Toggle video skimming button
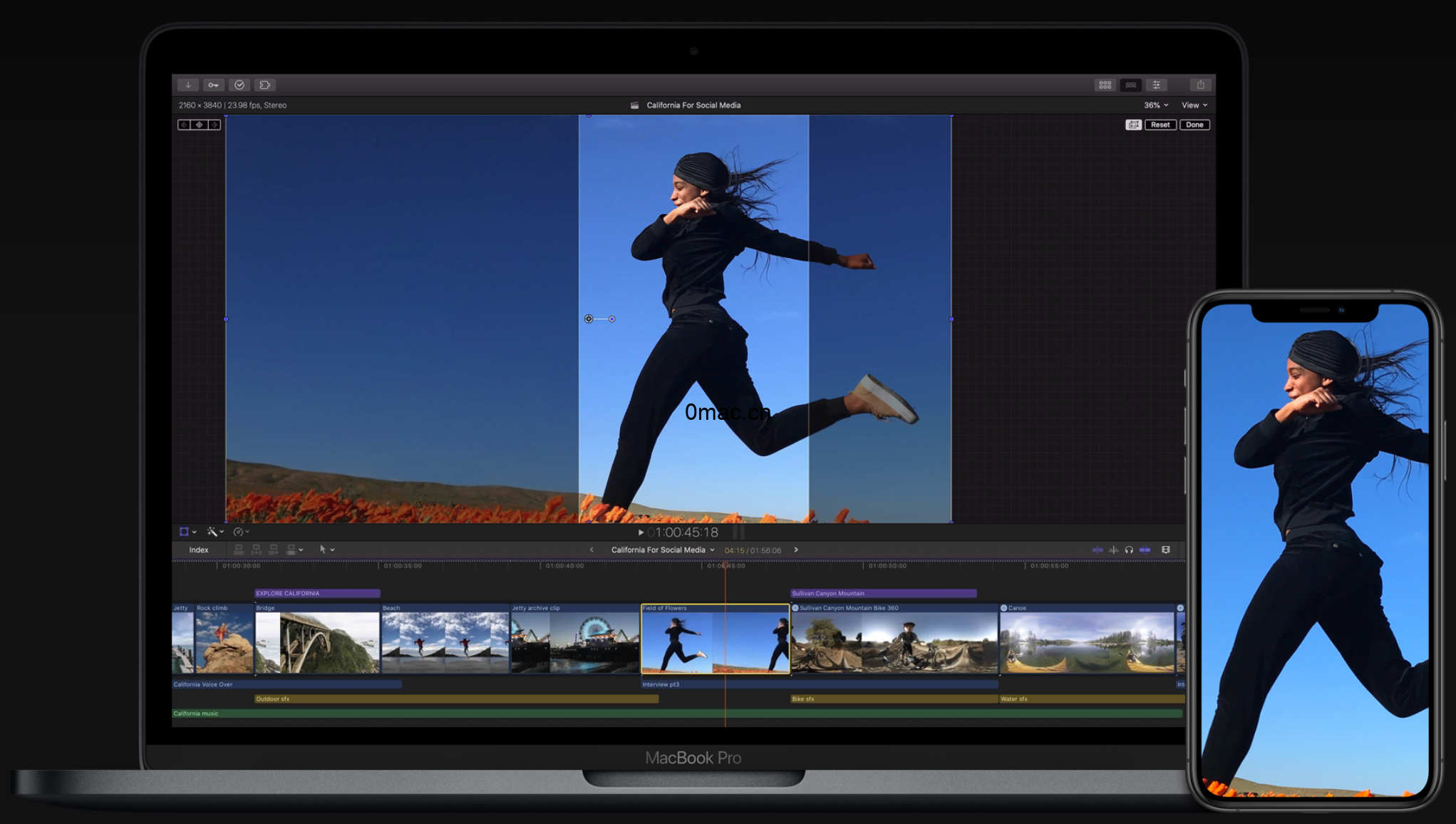This screenshot has width=1456, height=824. tap(1098, 550)
